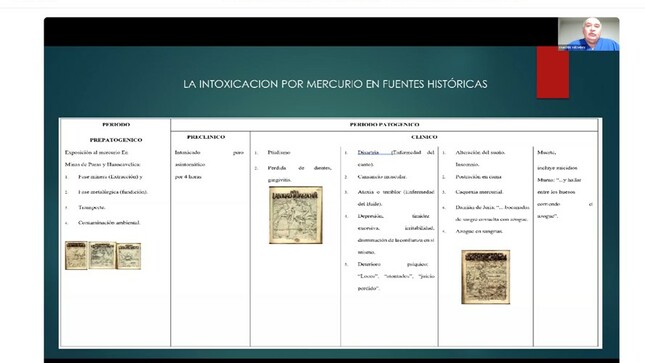Click the PERIODO PATOGENICO table header
645x363 pixels.
click(384, 124)
